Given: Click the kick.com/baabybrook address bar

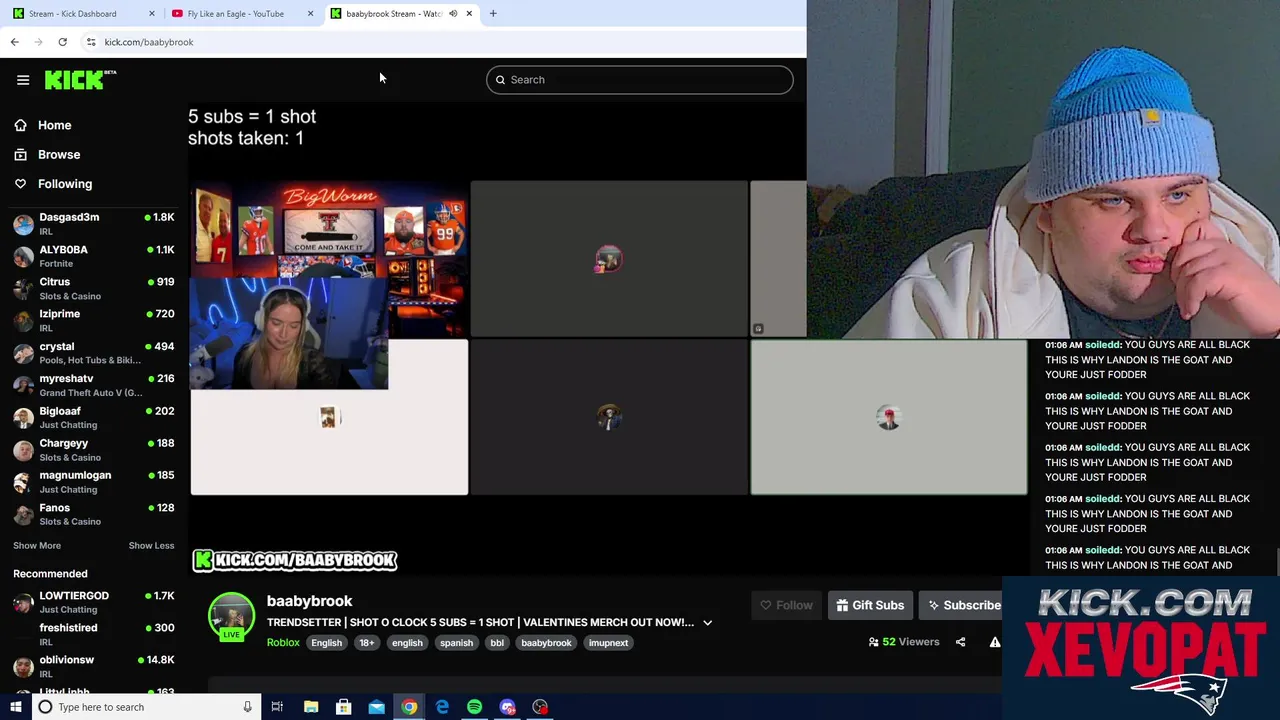Looking at the screenshot, I should coord(440,42).
